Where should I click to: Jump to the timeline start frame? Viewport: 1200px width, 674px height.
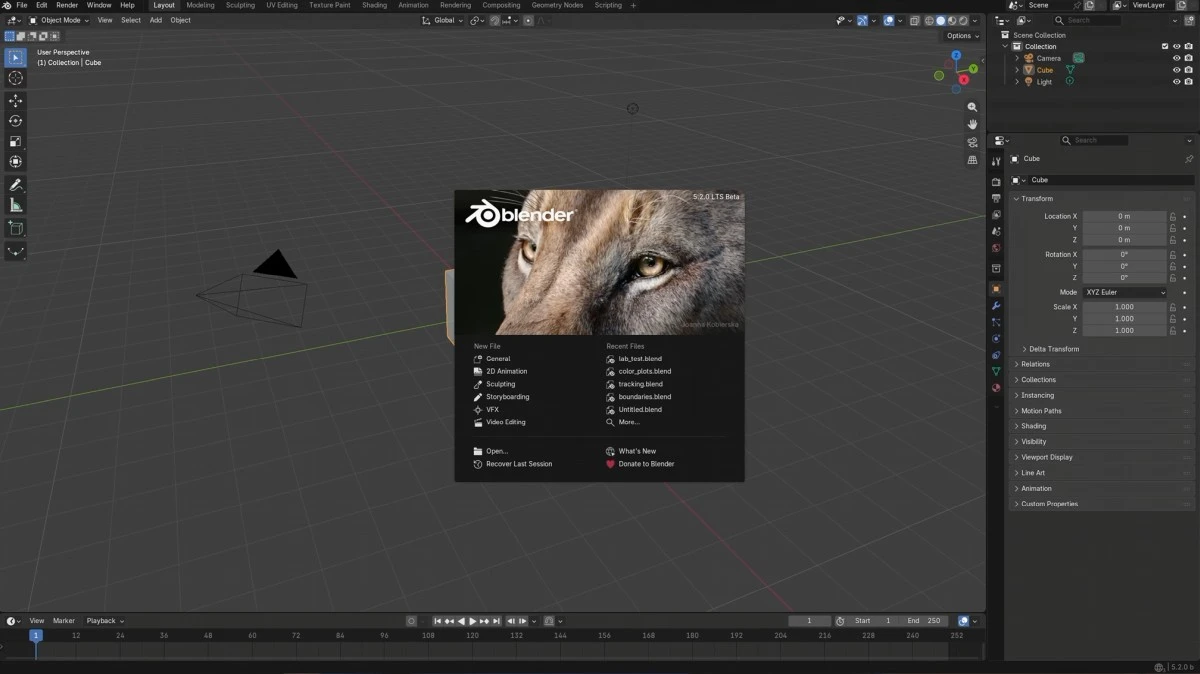coord(437,621)
